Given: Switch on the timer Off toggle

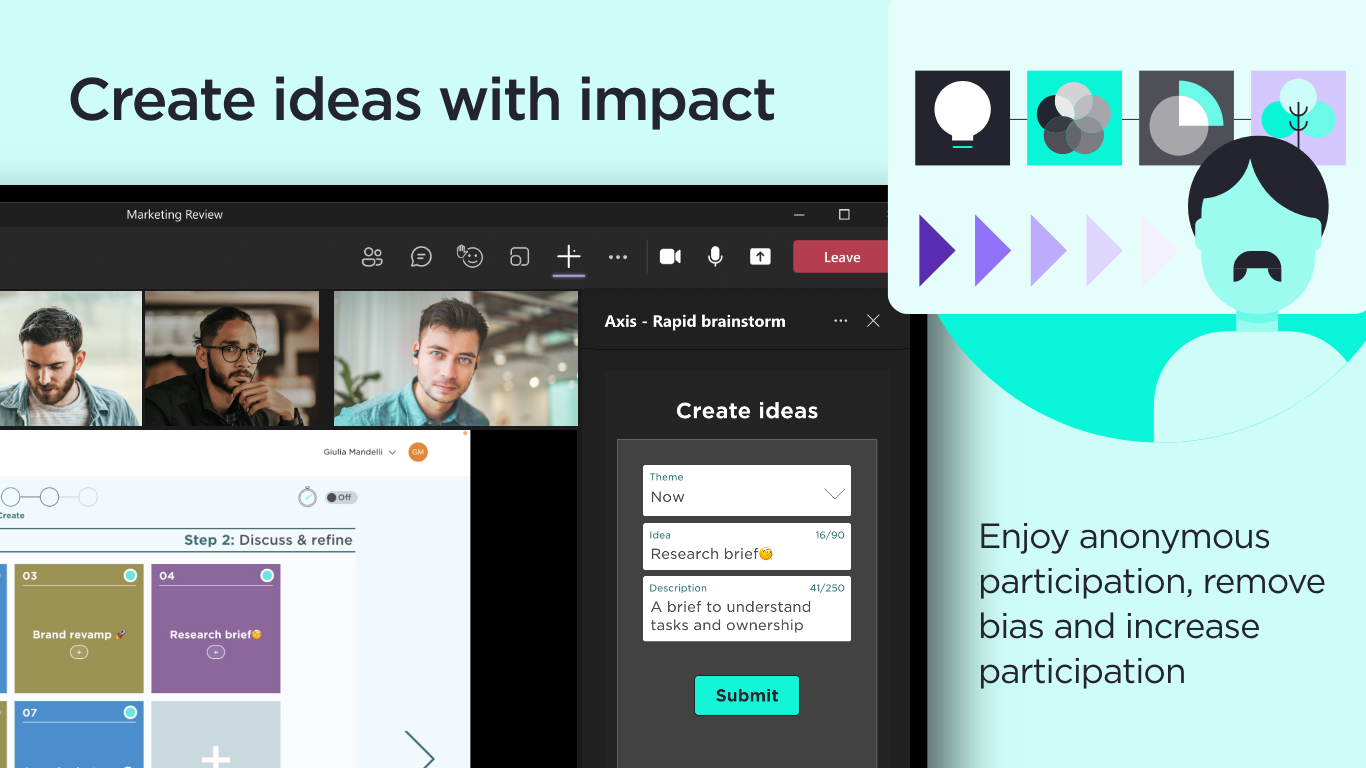Looking at the screenshot, I should 341,497.
